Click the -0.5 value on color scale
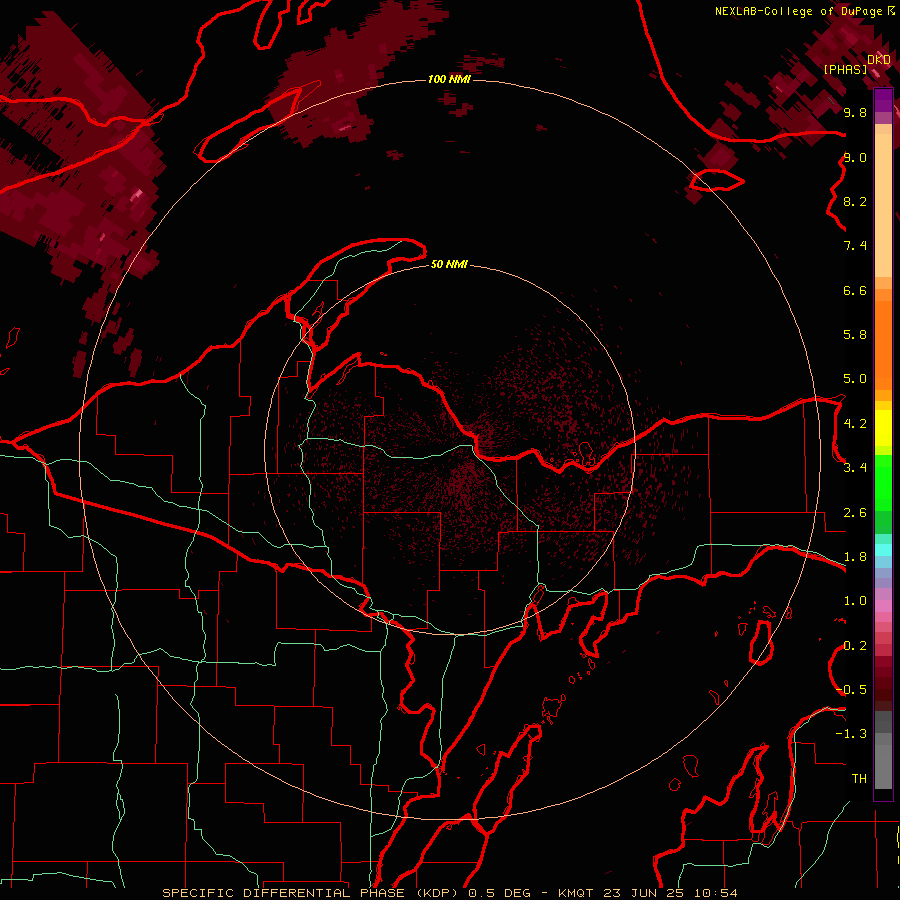900x900 pixels. 852,690
